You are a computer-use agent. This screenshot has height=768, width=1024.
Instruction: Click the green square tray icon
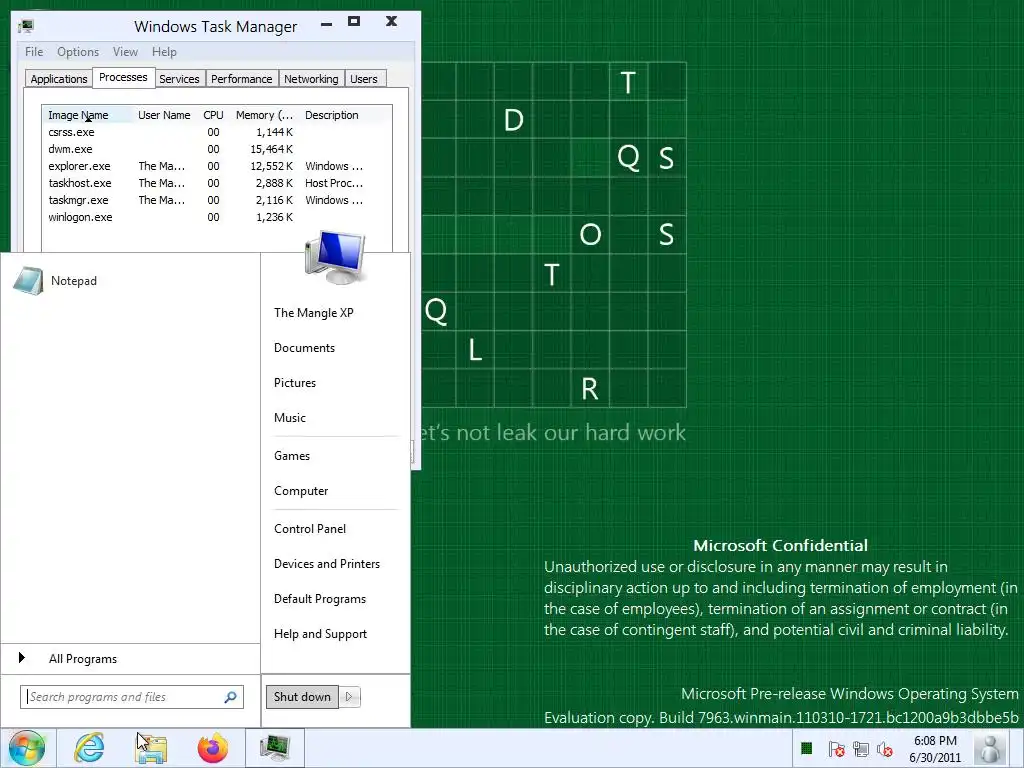807,748
